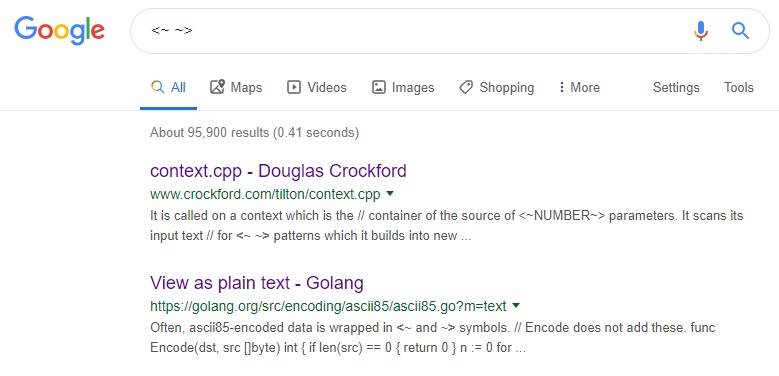
Task: Click the Shopping tag icon
Action: coord(466,87)
